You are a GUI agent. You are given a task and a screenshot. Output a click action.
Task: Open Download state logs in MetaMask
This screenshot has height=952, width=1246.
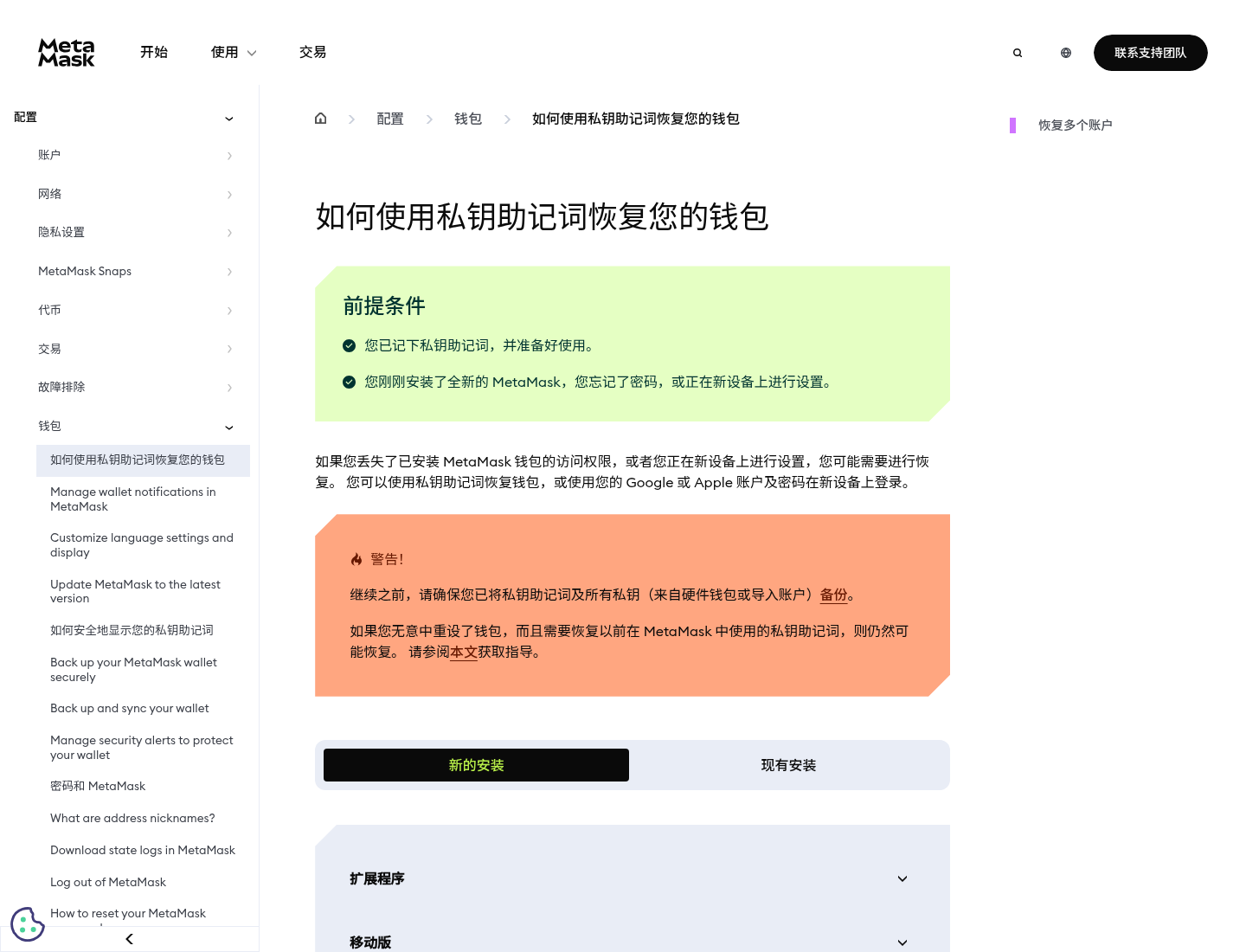tap(143, 851)
